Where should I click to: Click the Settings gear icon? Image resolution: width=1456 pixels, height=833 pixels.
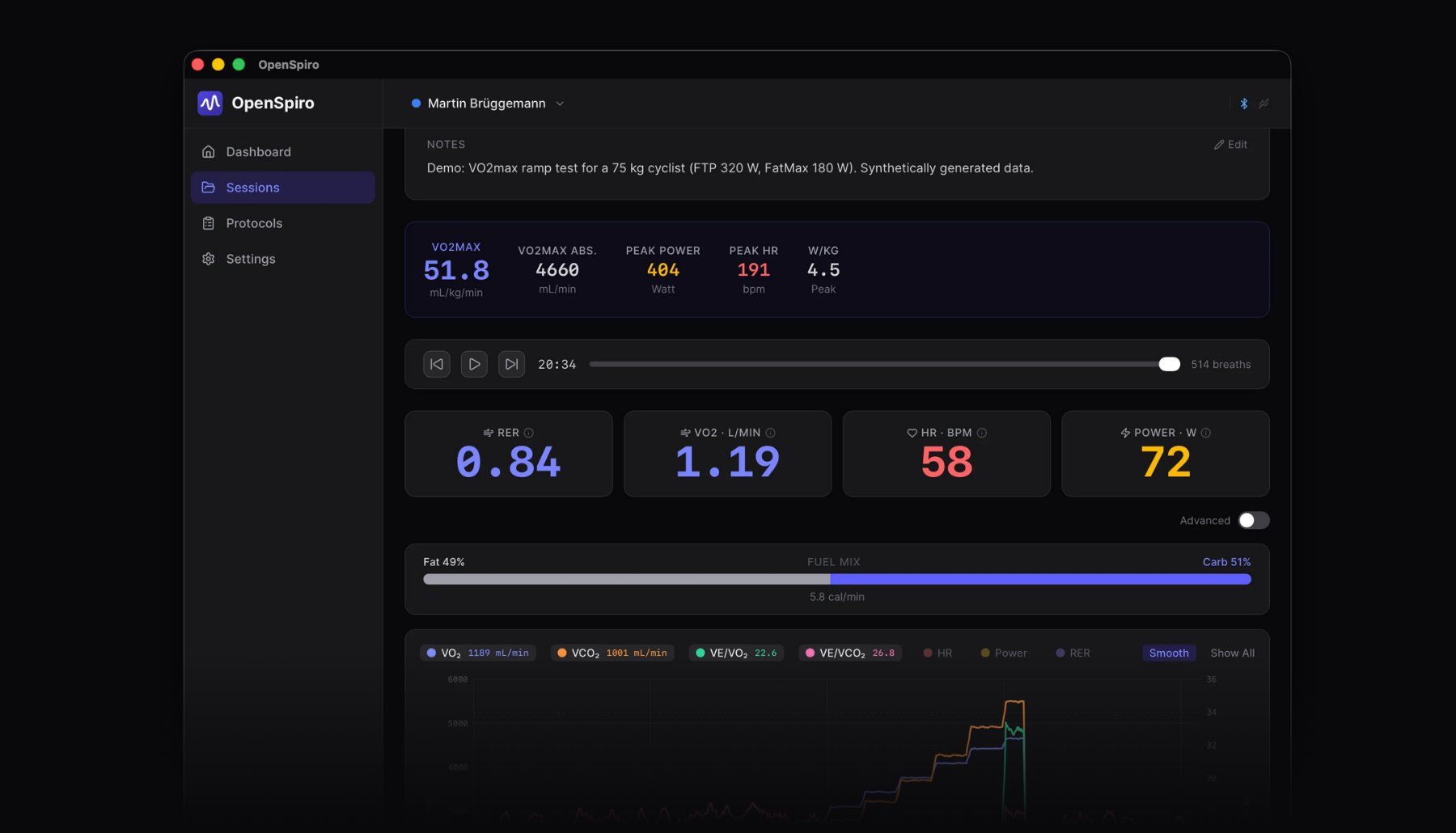click(209, 259)
